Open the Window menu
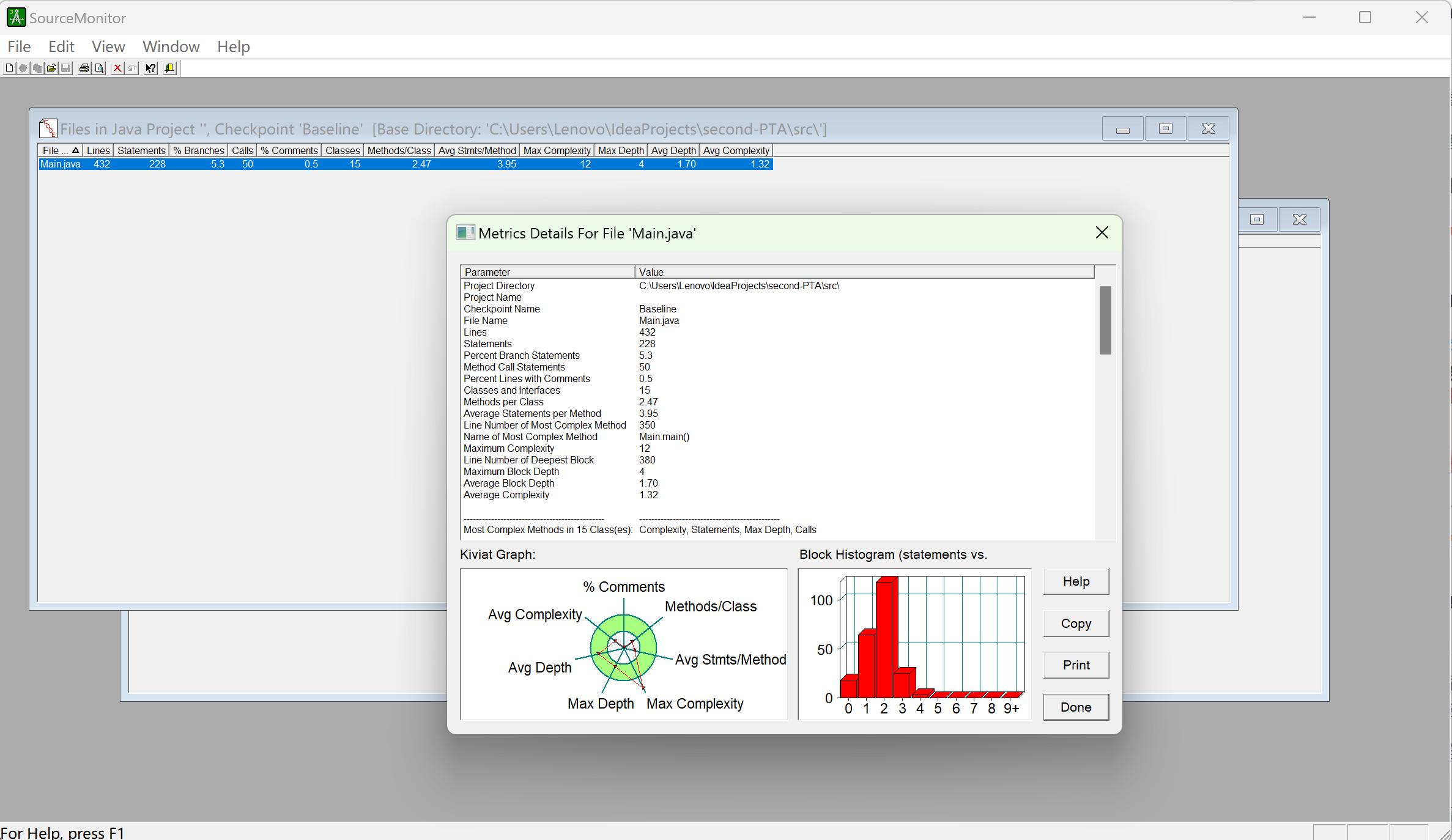This screenshot has width=1452, height=840. tap(171, 46)
